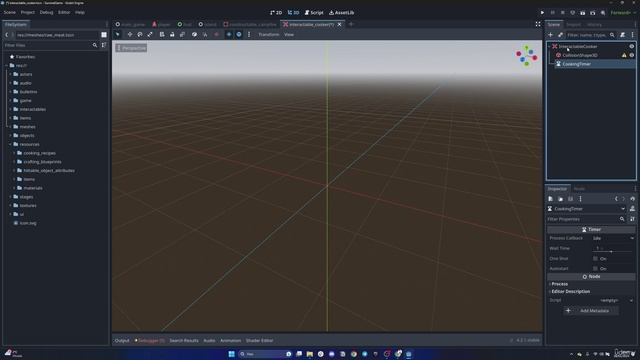Open the CookingTimer object dropdown in Inspector
Viewport: 640px width, 360px height.
587,209
